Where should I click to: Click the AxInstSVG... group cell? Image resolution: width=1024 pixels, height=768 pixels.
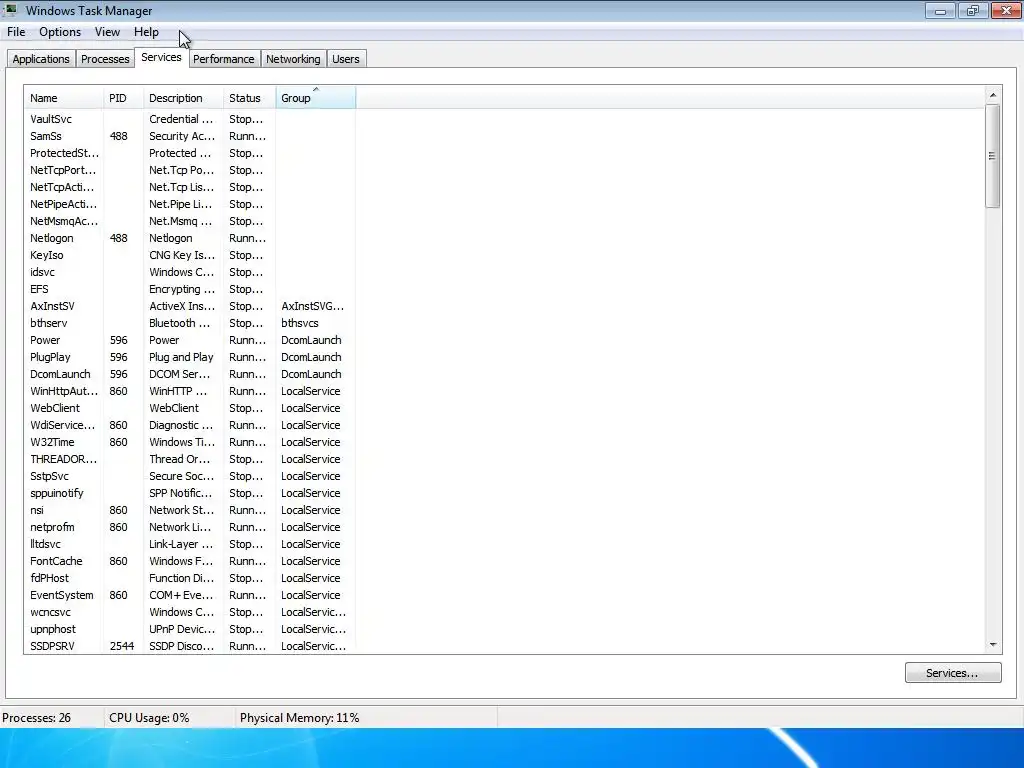coord(312,306)
